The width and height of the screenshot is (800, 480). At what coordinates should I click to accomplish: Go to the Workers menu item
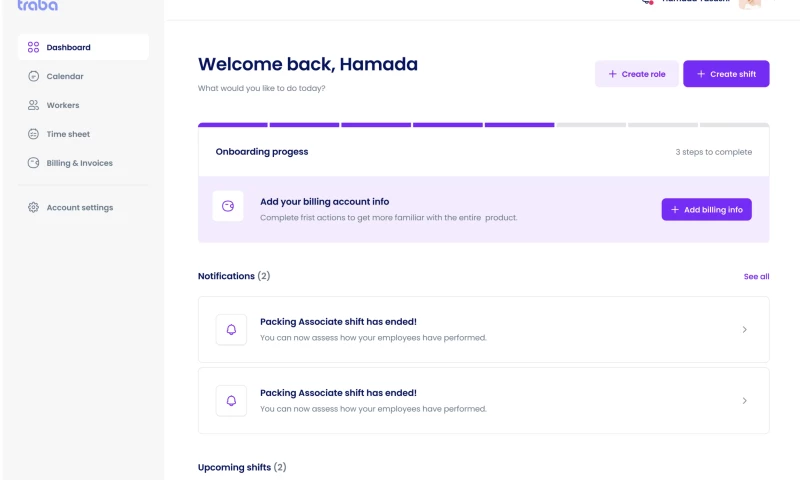coord(63,105)
